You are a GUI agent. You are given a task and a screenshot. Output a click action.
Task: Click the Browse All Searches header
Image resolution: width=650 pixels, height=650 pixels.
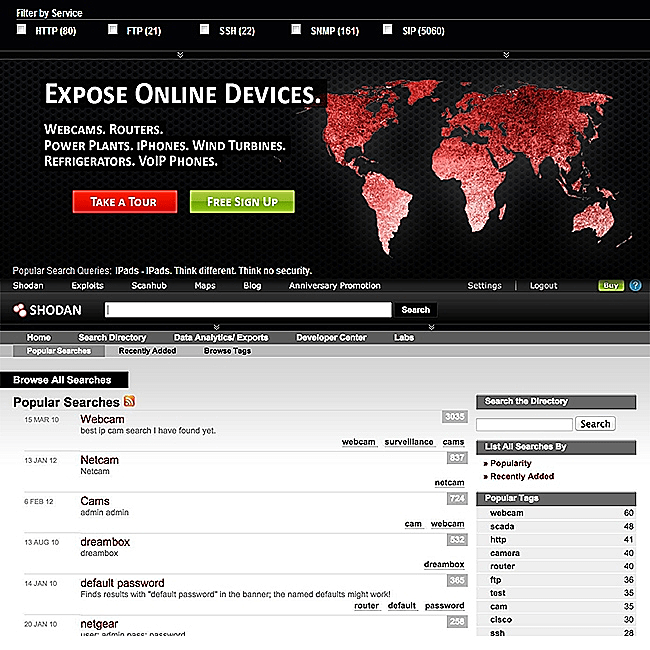click(64, 380)
